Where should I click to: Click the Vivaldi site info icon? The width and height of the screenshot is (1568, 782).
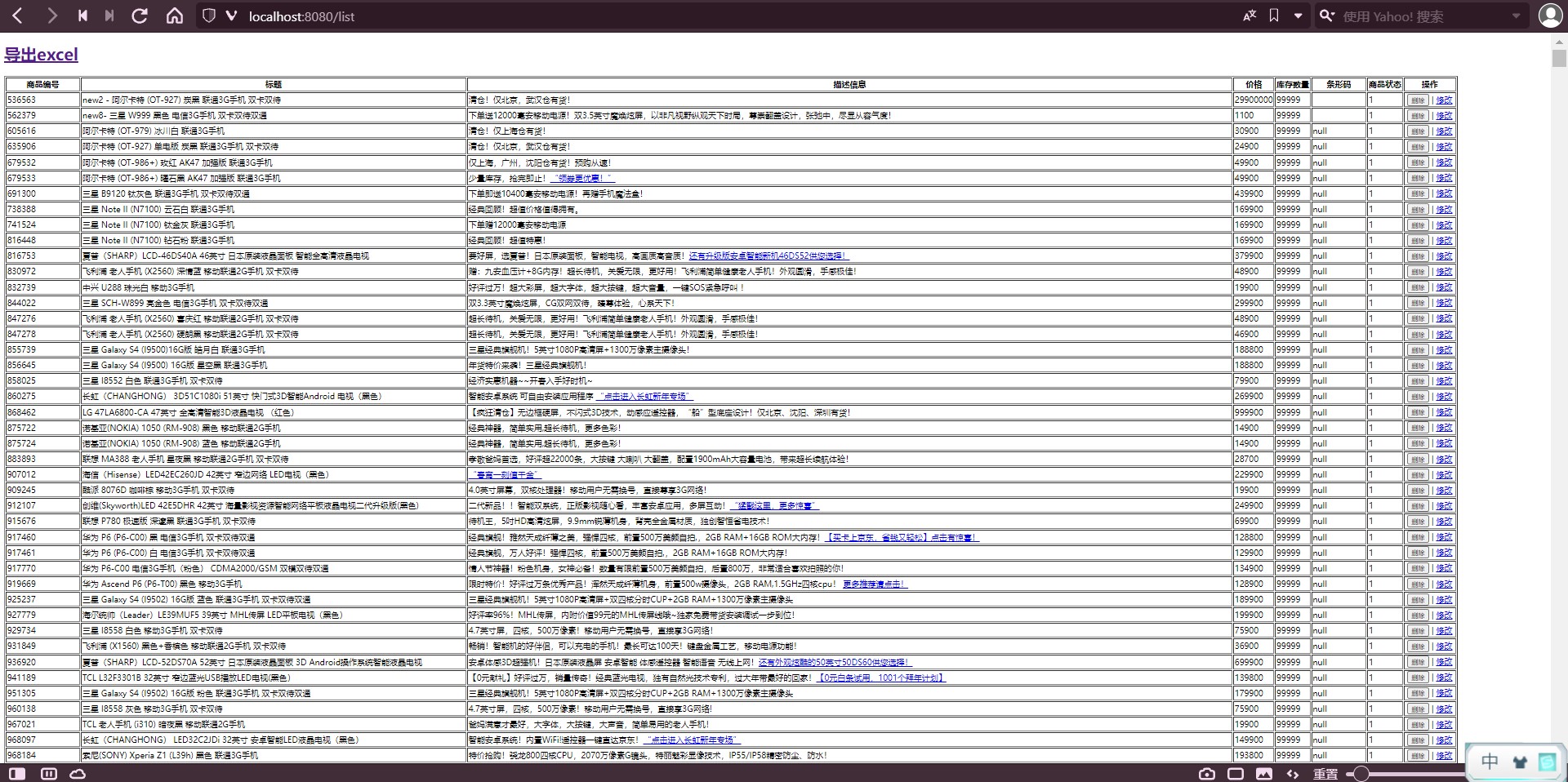click(231, 16)
